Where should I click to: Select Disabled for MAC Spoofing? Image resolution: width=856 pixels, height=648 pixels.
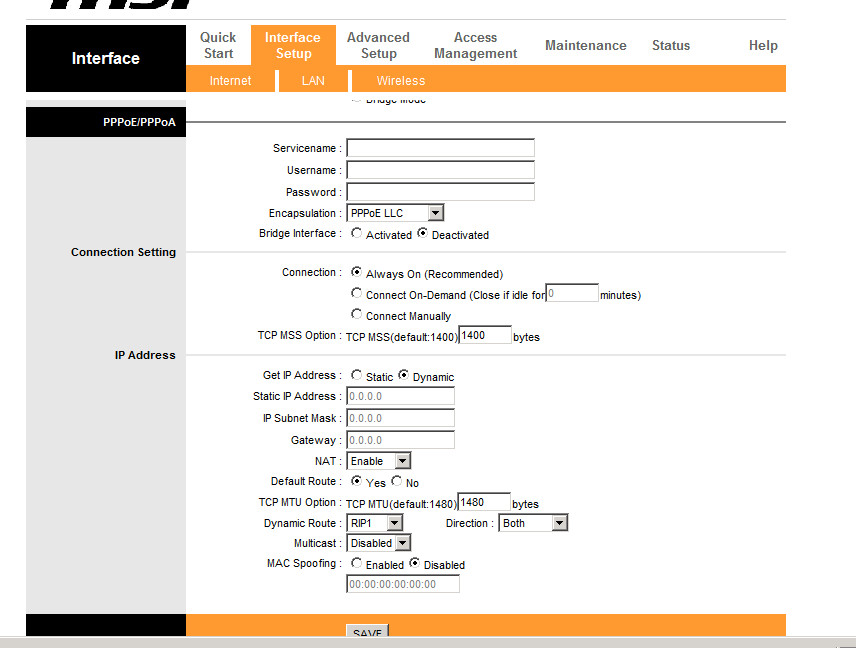click(415, 563)
